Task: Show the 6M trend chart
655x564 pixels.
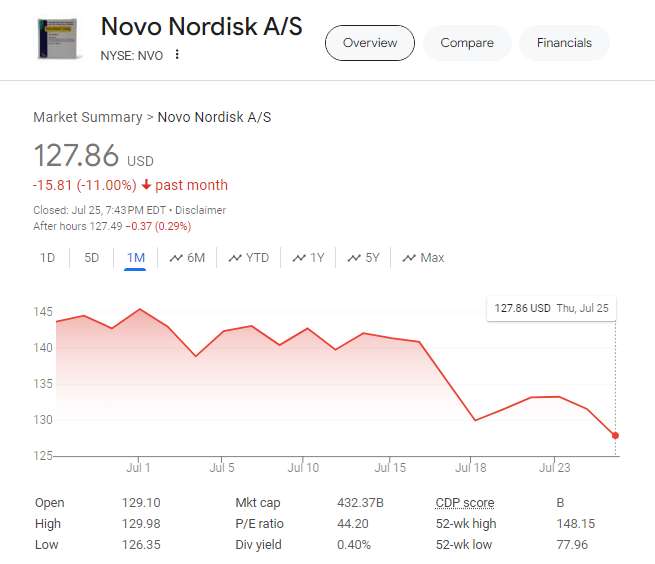Action: (187, 258)
